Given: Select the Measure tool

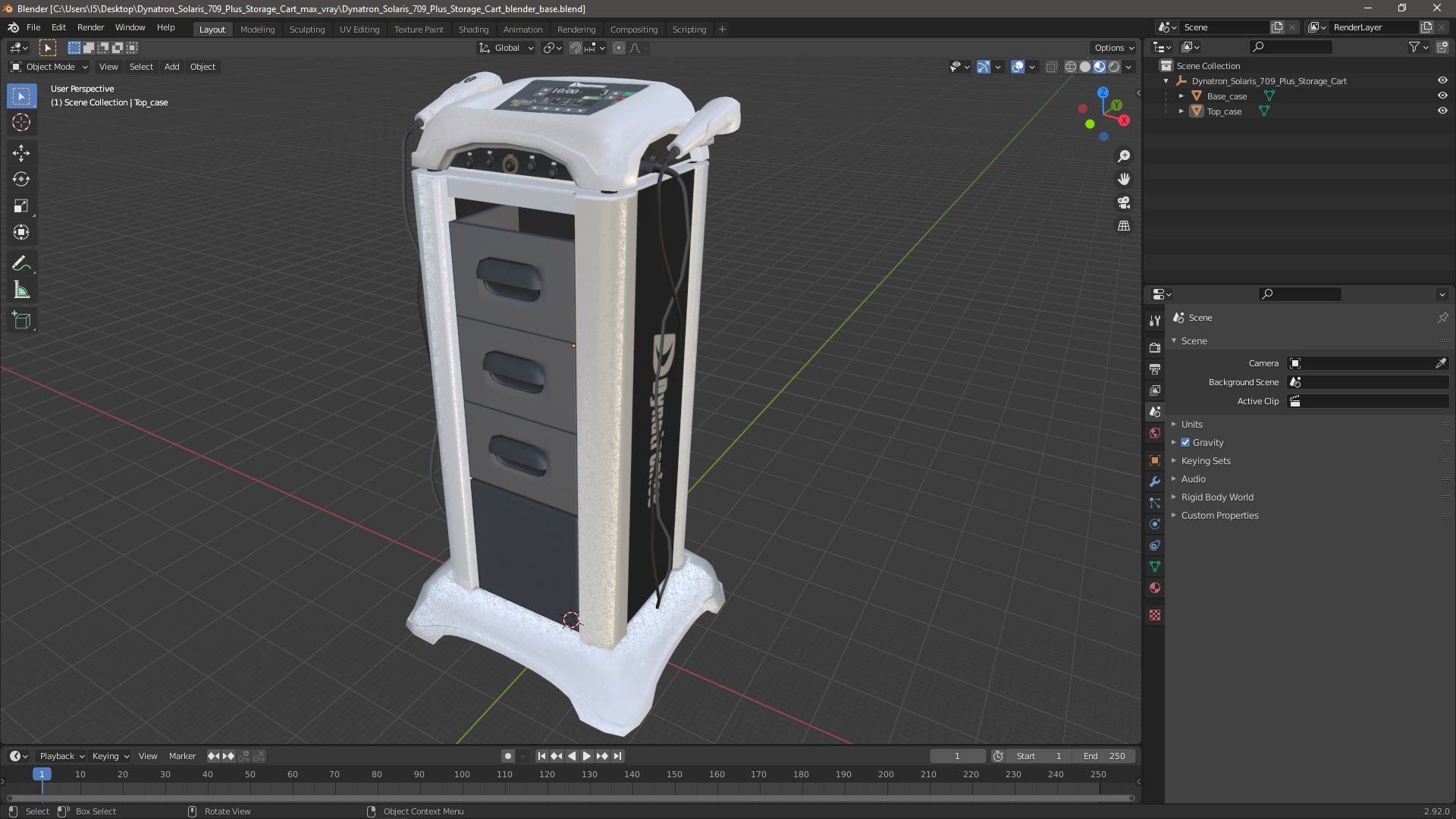Looking at the screenshot, I should 21,290.
